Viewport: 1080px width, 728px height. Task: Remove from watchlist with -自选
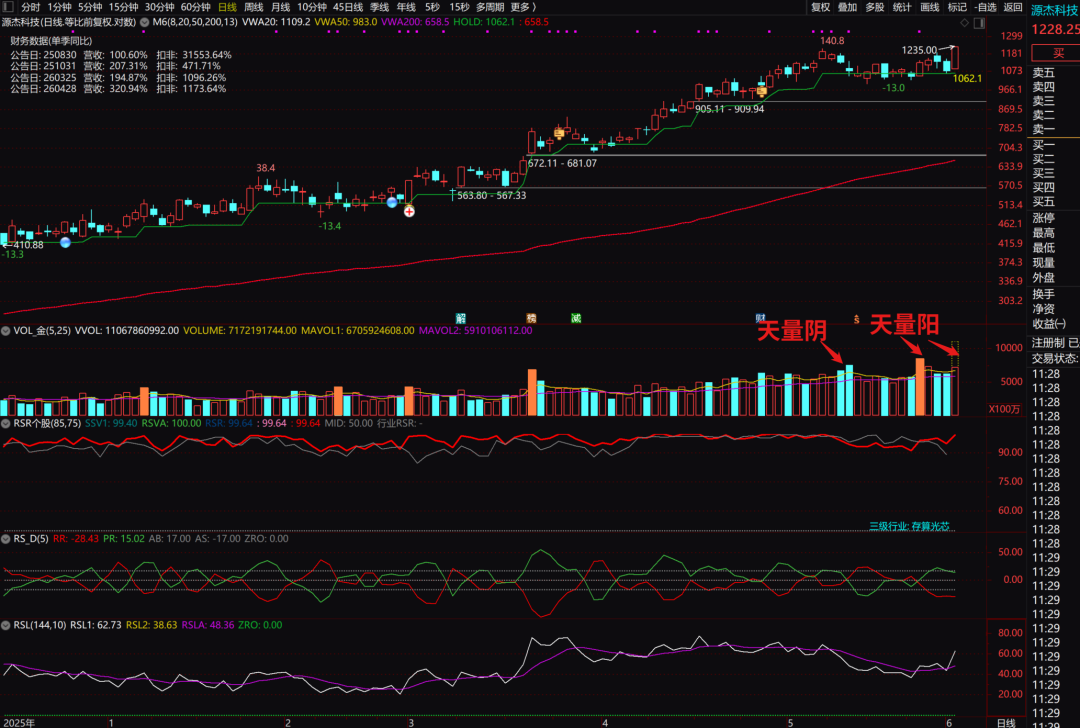[986, 7]
